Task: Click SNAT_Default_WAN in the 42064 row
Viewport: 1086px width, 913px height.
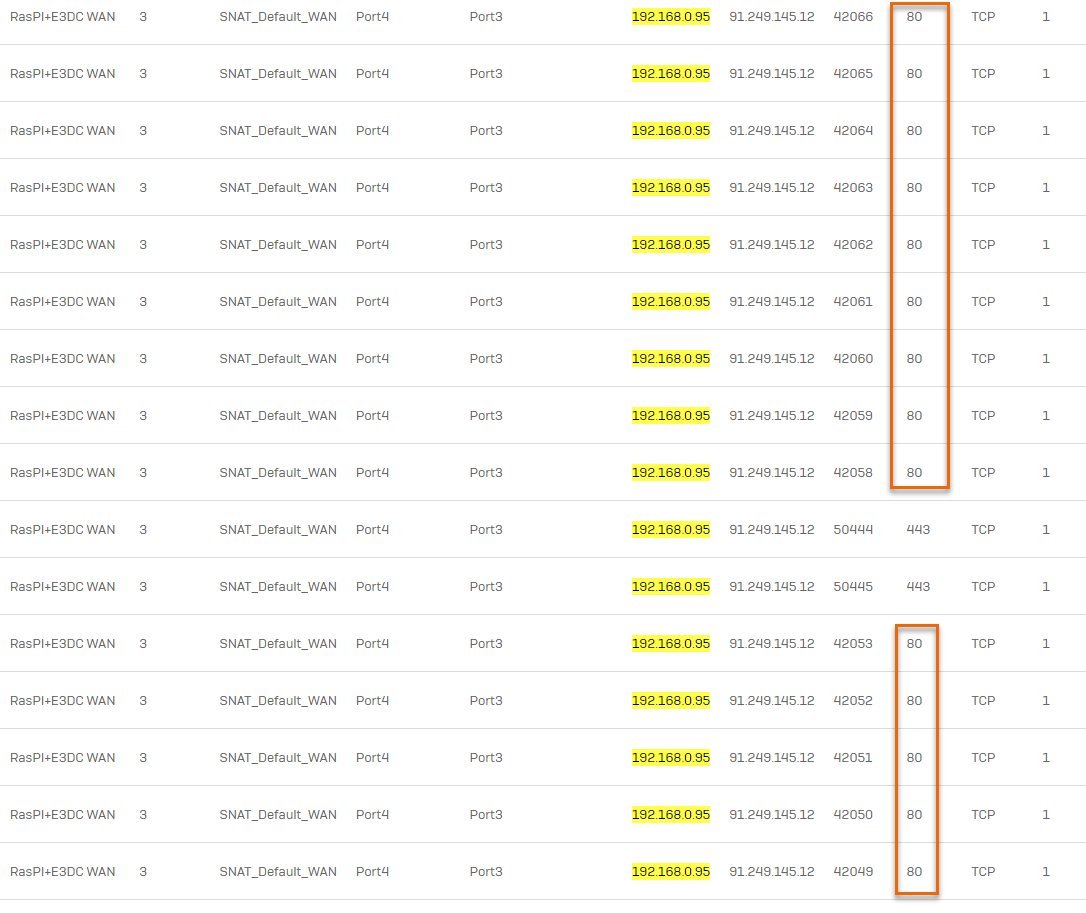Action: (278, 130)
